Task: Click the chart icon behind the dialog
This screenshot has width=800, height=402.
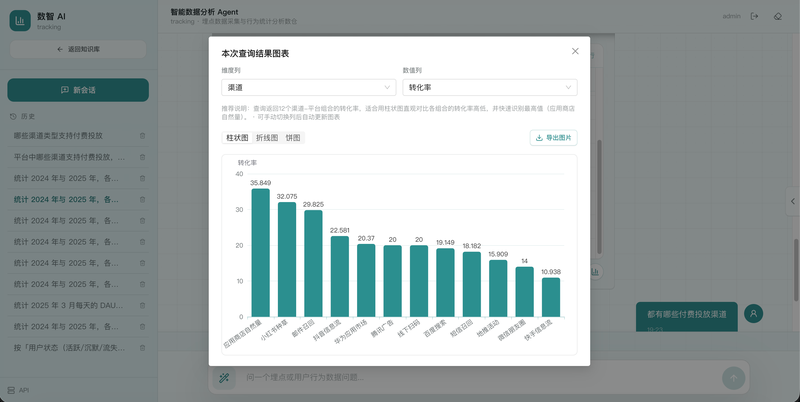Action: tap(595, 272)
